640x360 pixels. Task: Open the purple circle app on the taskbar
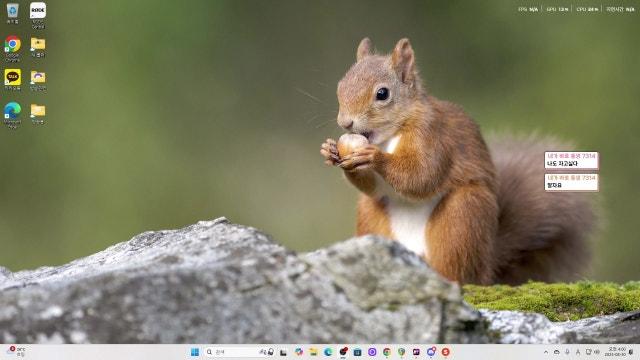tap(372, 352)
